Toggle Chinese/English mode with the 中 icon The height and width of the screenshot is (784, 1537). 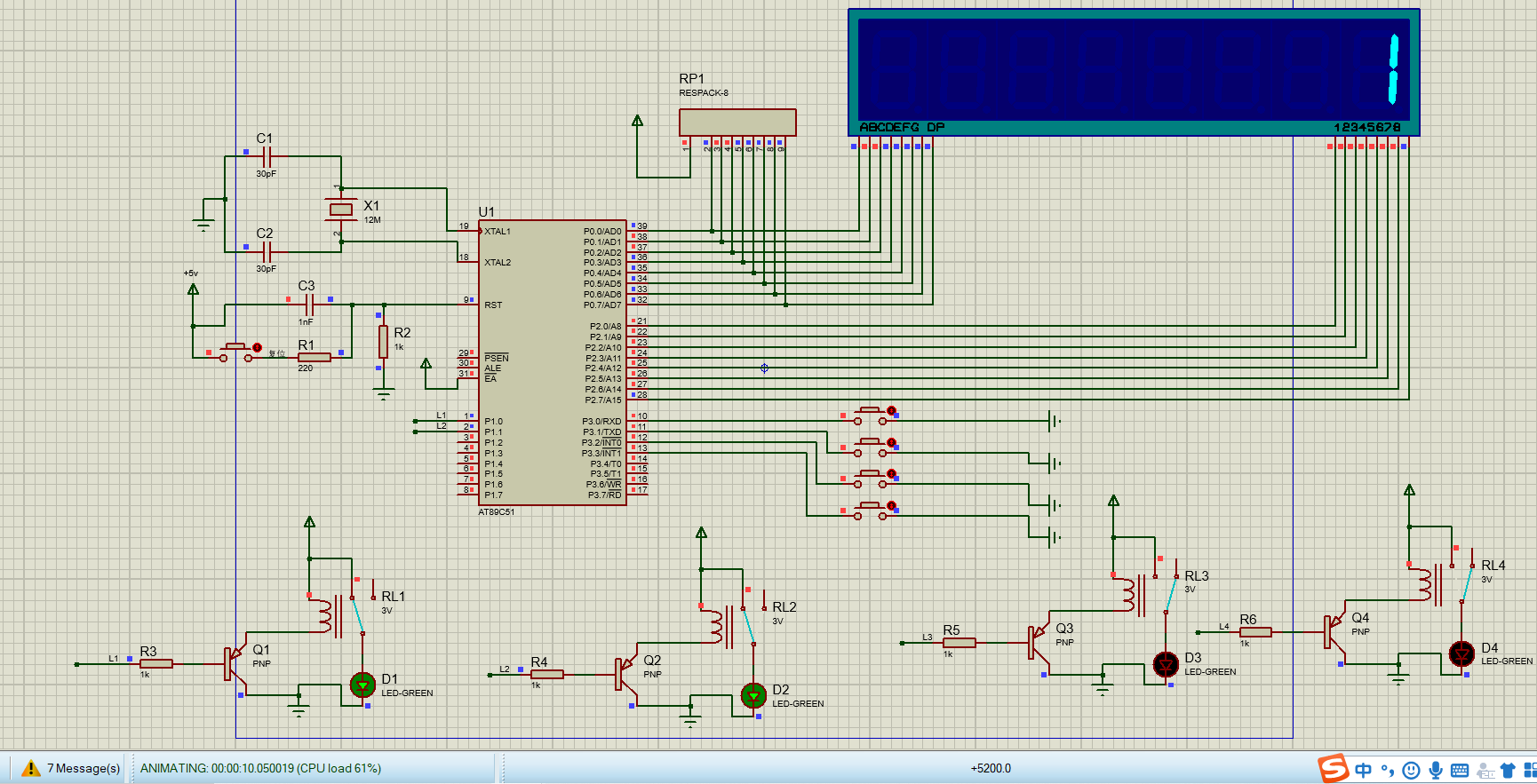1364,770
